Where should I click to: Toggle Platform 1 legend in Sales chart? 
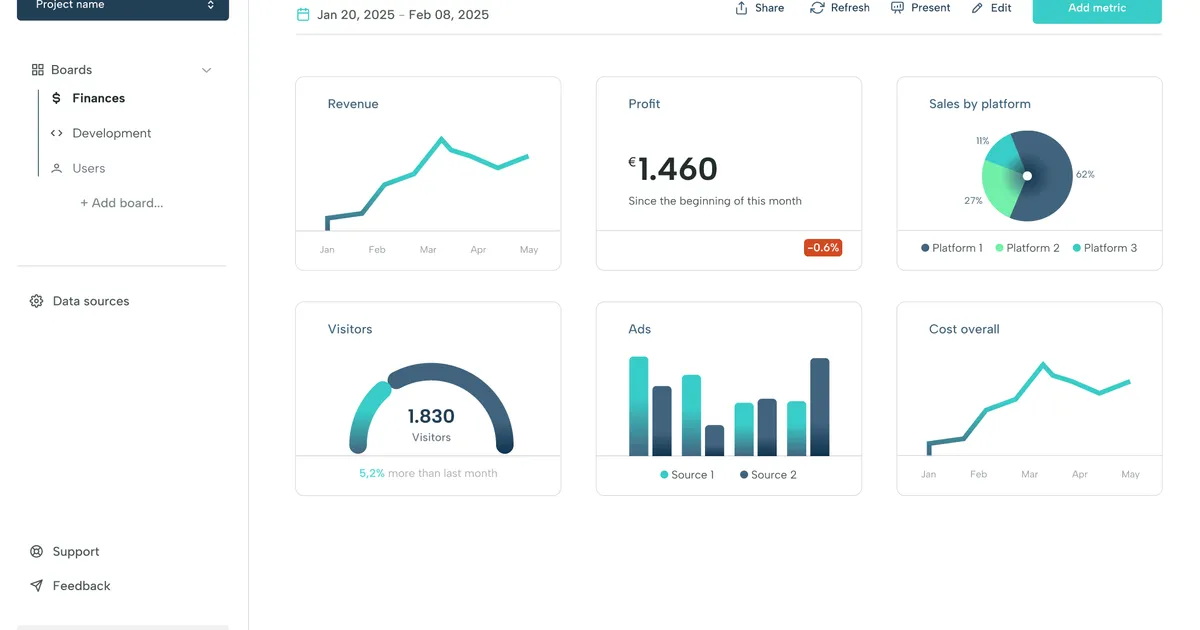point(952,248)
